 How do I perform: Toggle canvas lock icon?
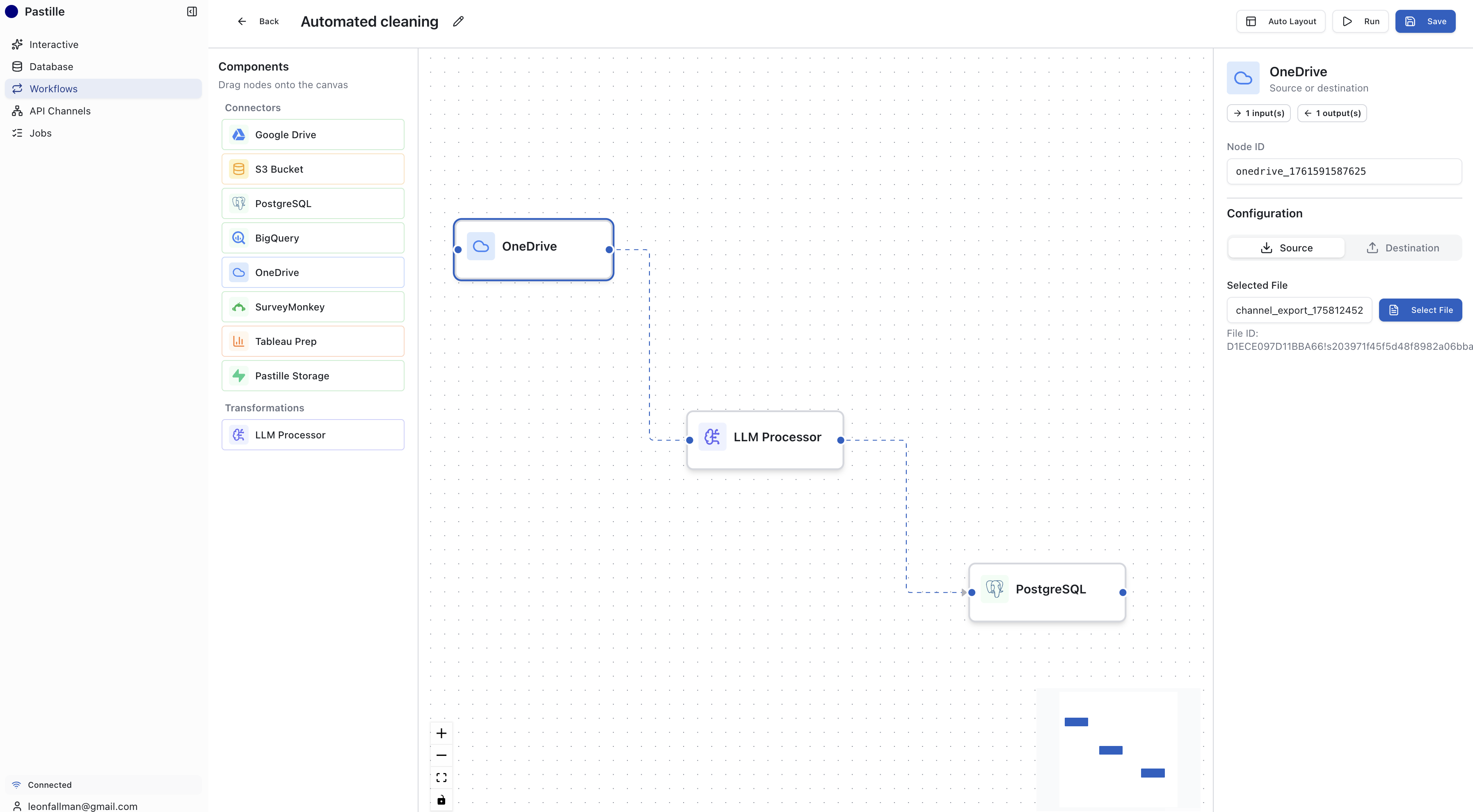point(441,799)
